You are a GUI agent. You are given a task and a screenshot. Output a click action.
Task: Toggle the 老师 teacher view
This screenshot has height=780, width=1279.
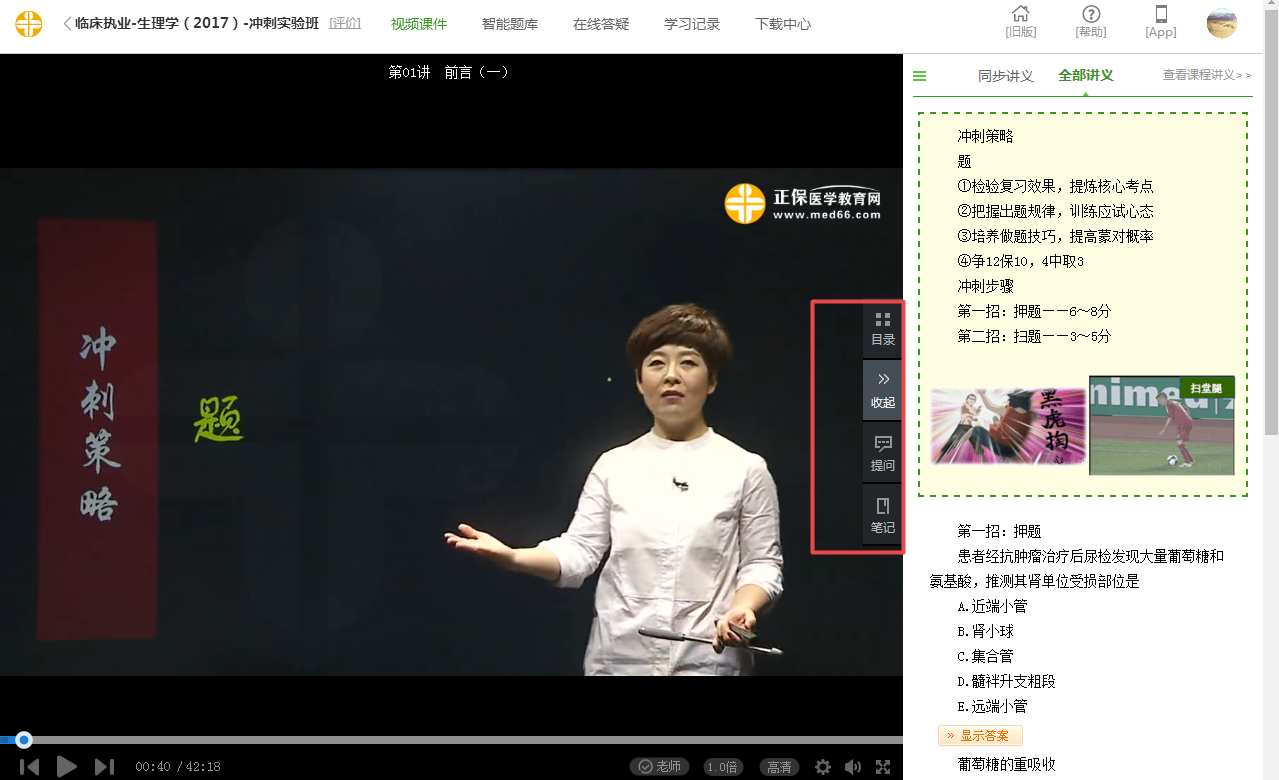pyautogui.click(x=660, y=767)
